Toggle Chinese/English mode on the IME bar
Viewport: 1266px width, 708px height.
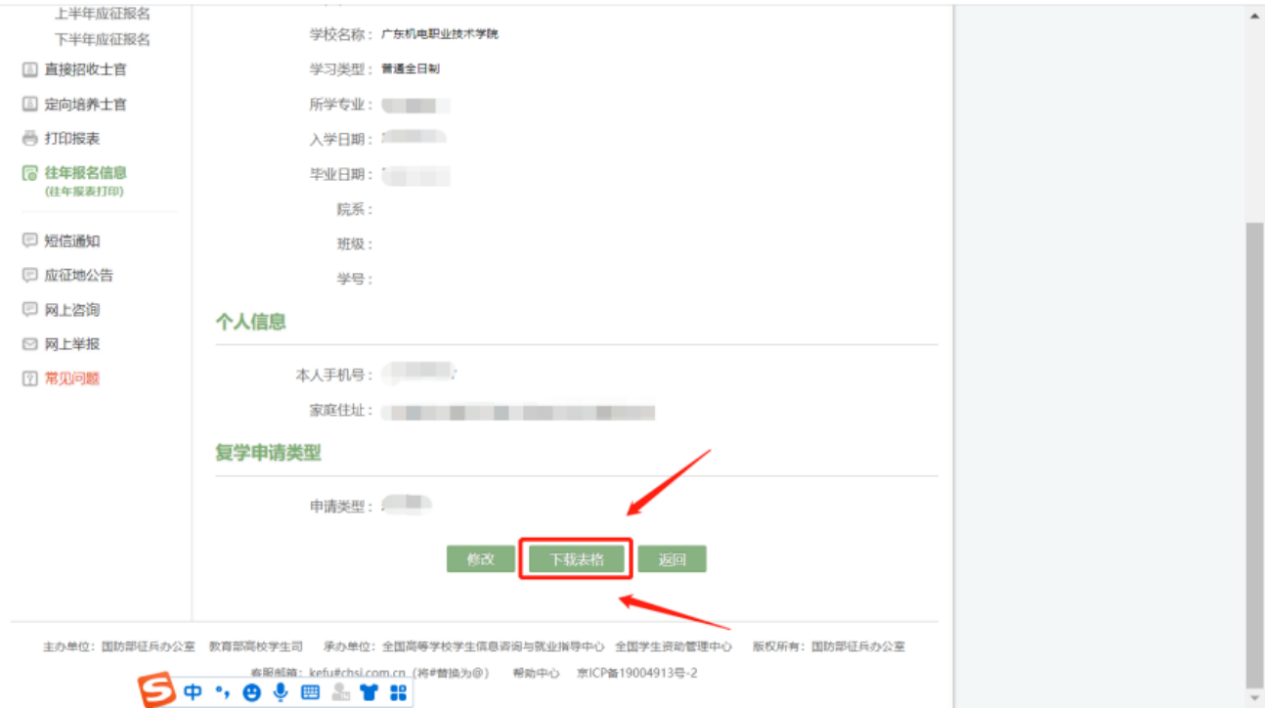pyautogui.click(x=193, y=692)
